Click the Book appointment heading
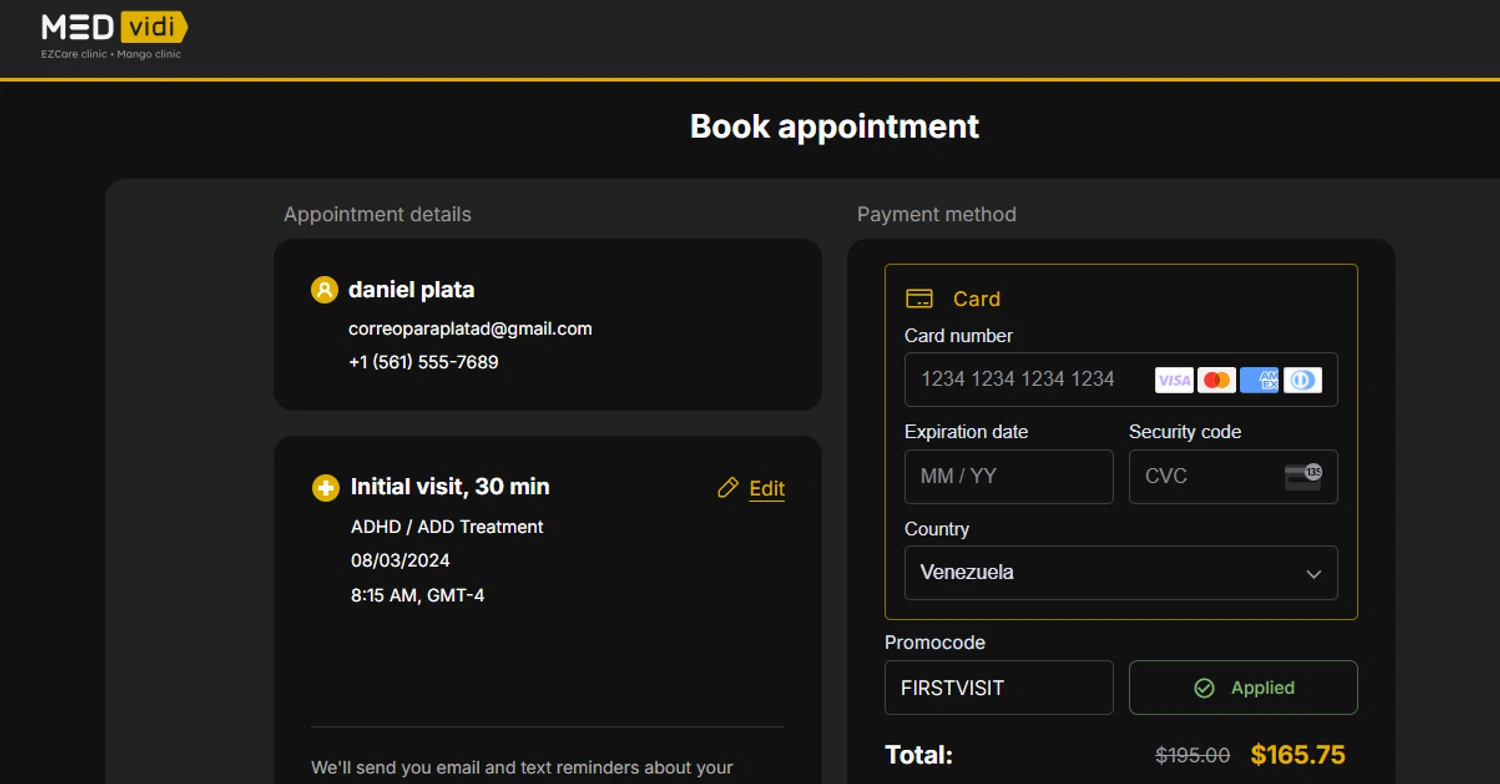The height and width of the screenshot is (784, 1500). click(835, 127)
